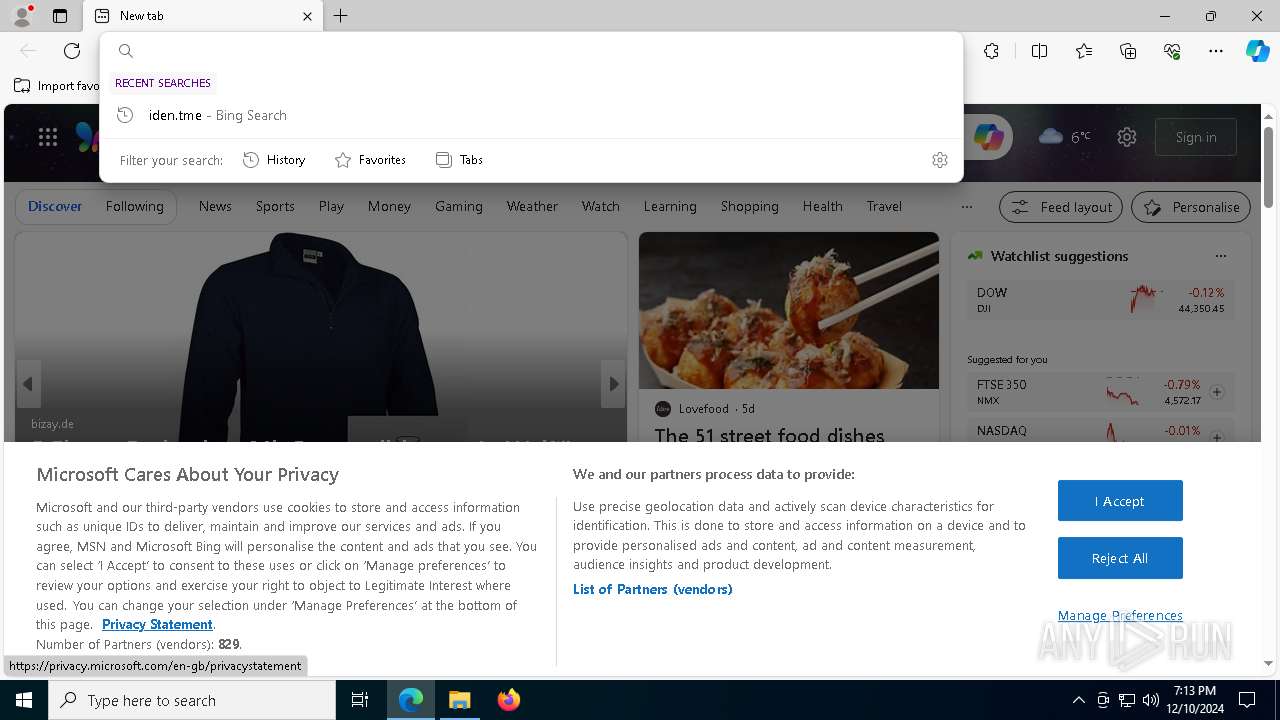
Task: Open the weather 6°C widget
Action: (1065, 137)
